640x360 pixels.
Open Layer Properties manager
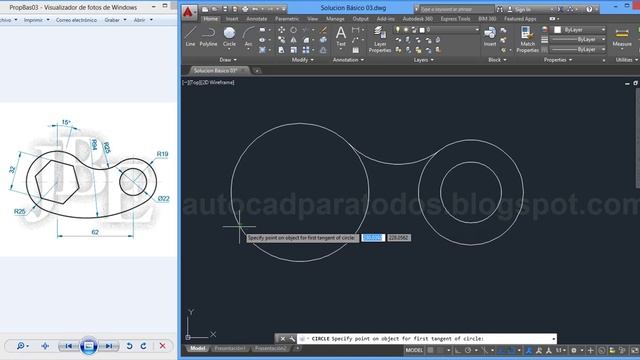(380, 40)
